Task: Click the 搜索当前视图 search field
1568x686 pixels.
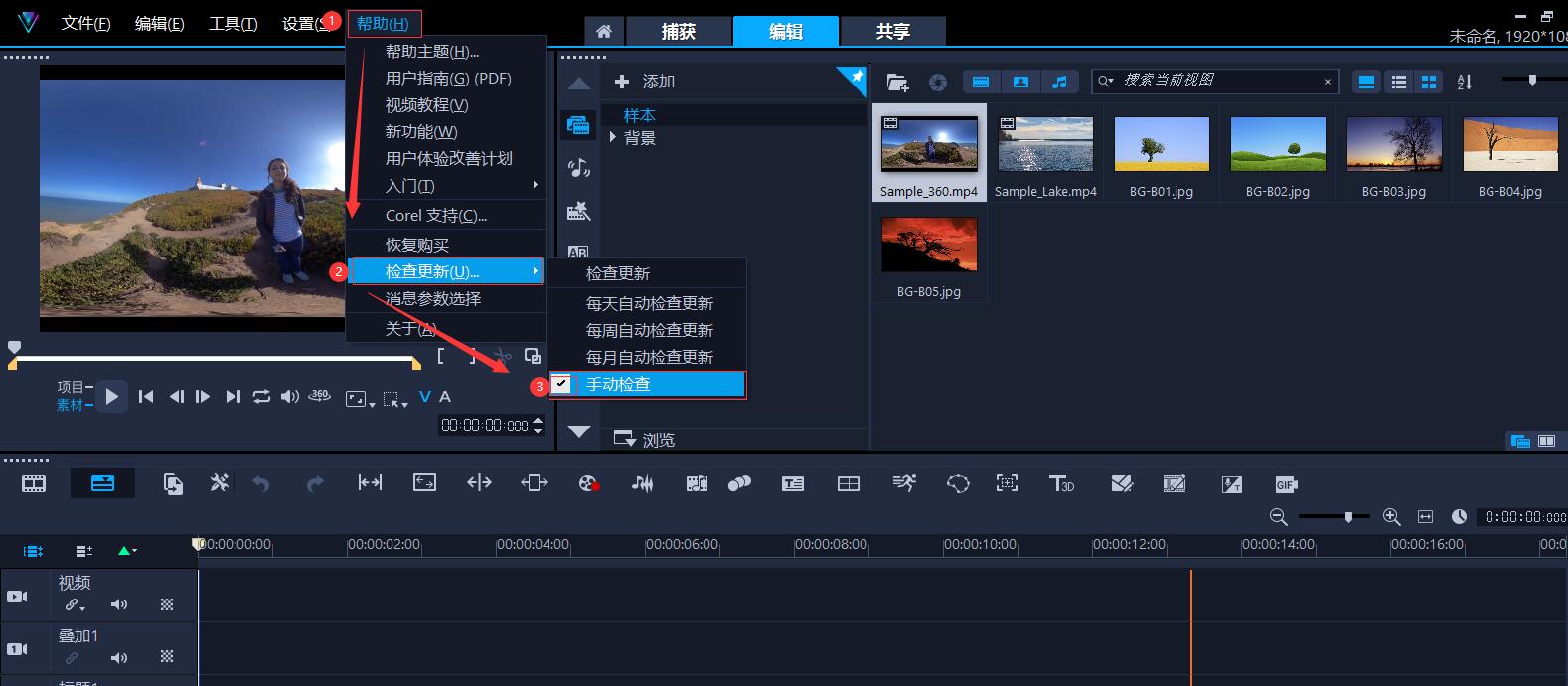Action: click(1215, 81)
